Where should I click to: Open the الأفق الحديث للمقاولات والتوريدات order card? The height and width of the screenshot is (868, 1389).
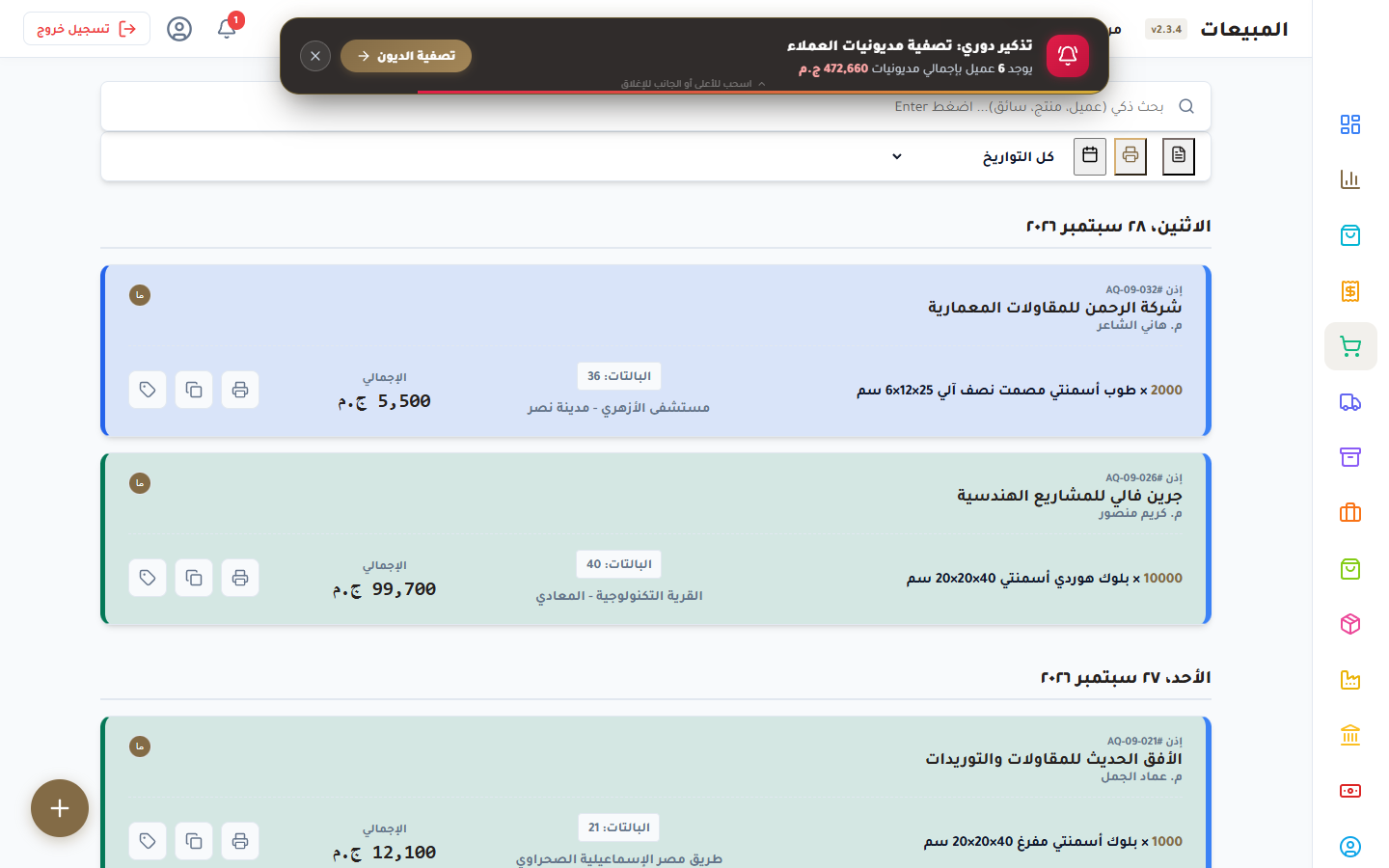(x=656, y=793)
